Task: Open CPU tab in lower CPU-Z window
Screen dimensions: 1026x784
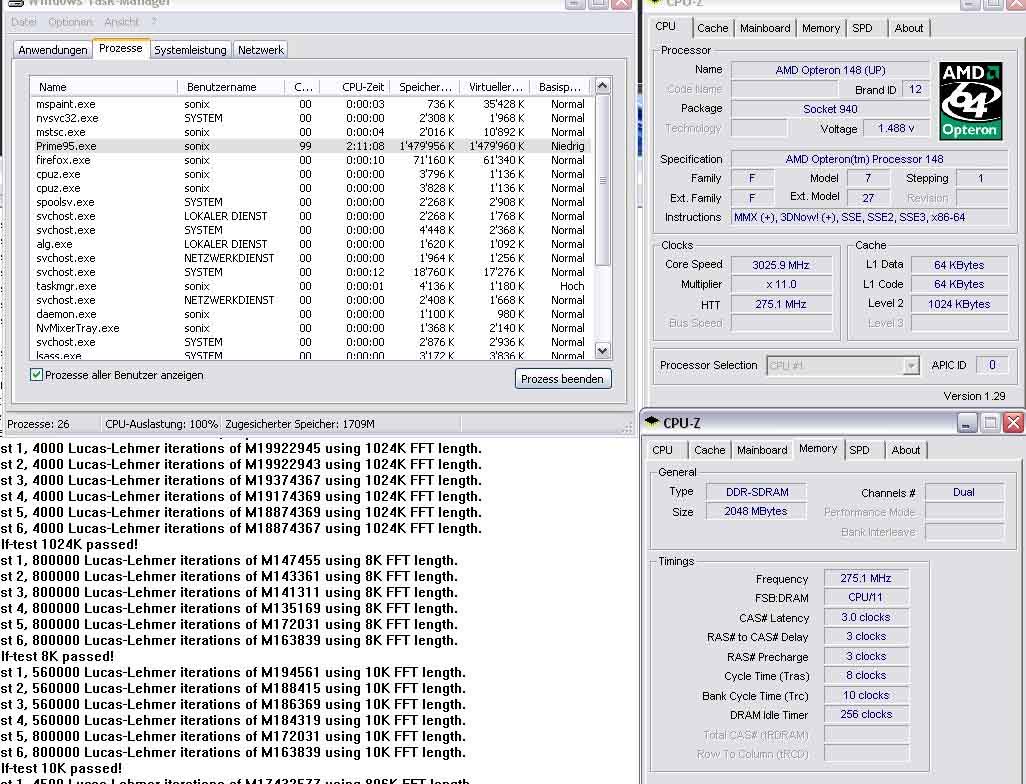Action: (662, 450)
